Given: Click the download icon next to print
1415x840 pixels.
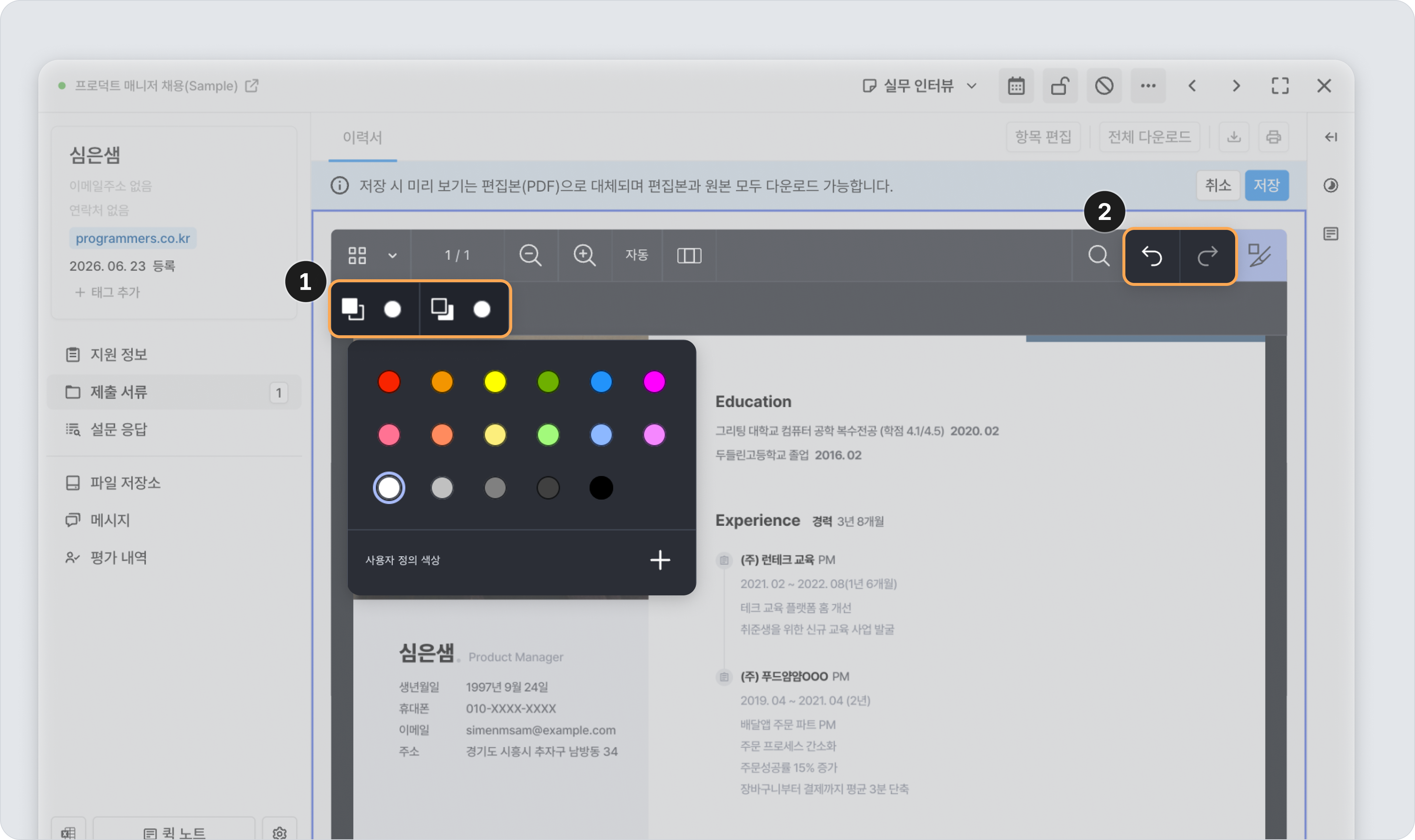Looking at the screenshot, I should click(1234, 137).
